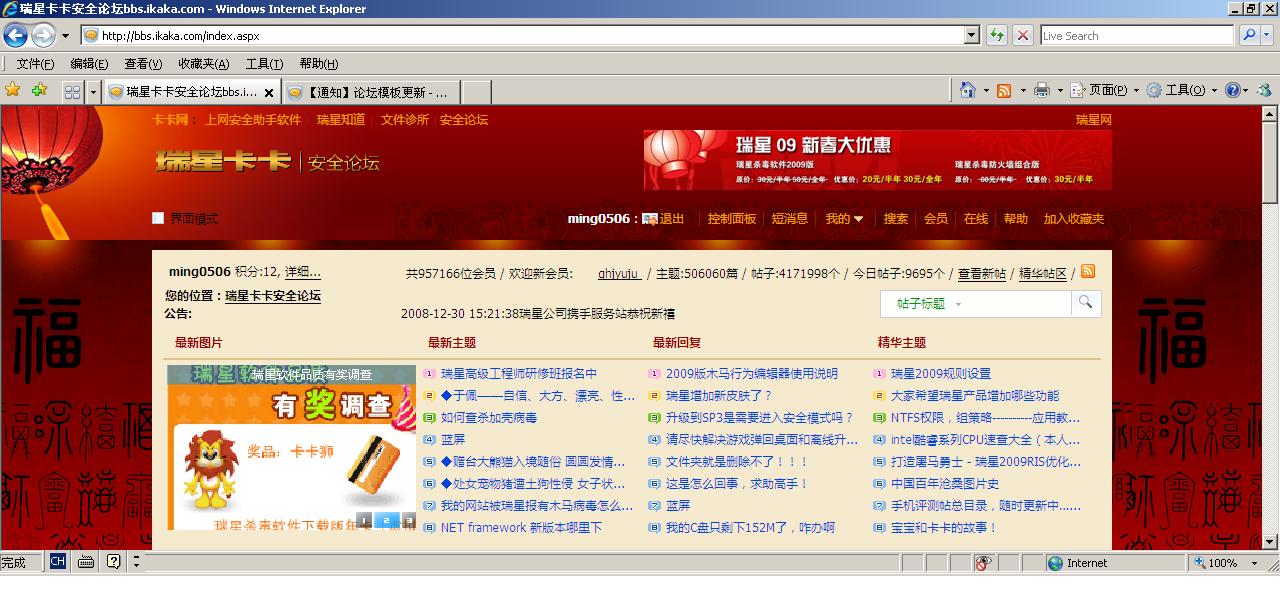1280x604 pixels.
Task: Open a new blank tab
Action: pyautogui.click(x=476, y=92)
